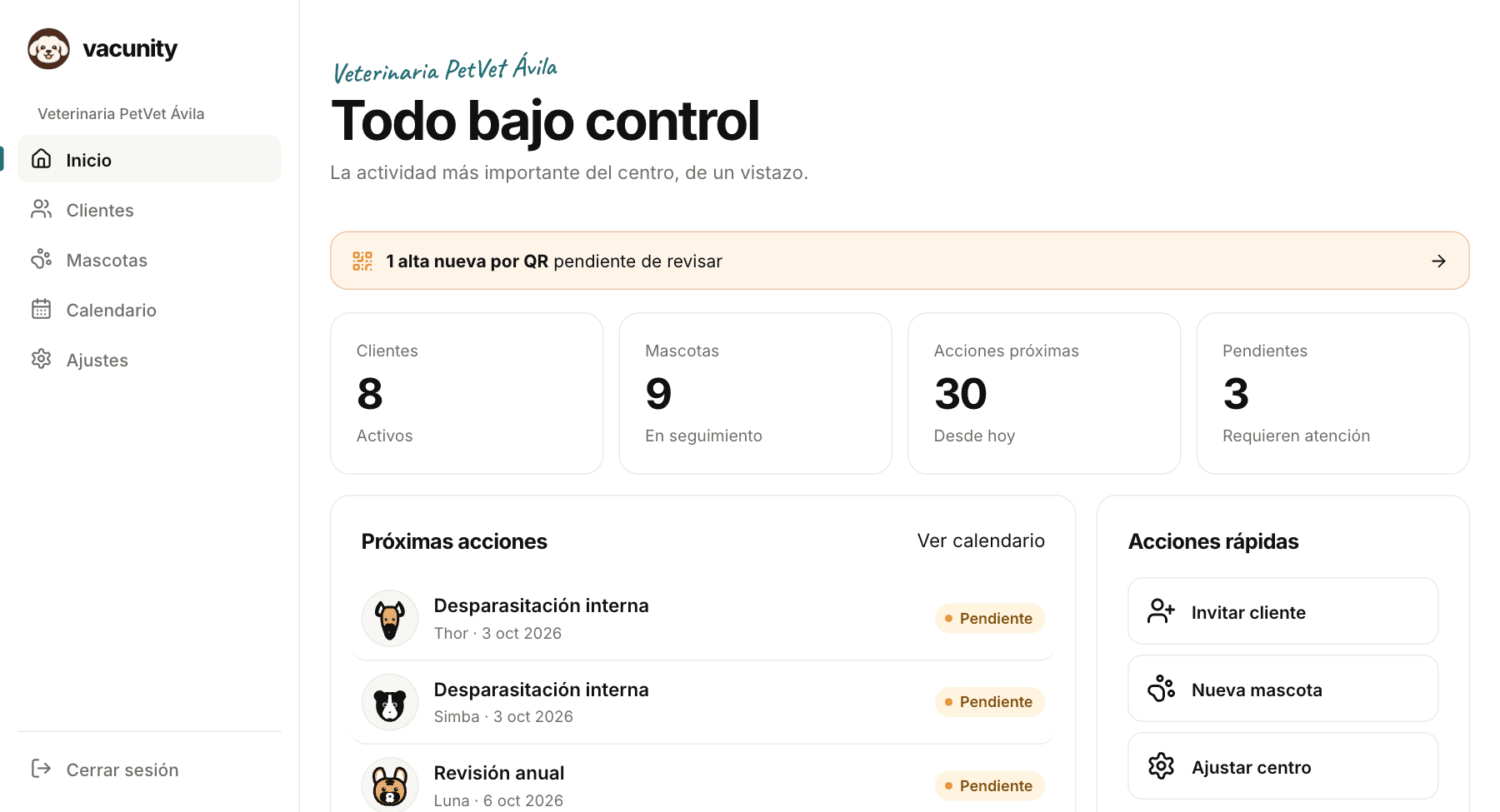Select Simba's Desparasitación interna title
Screen dimensions: 1500x812
coord(541,690)
